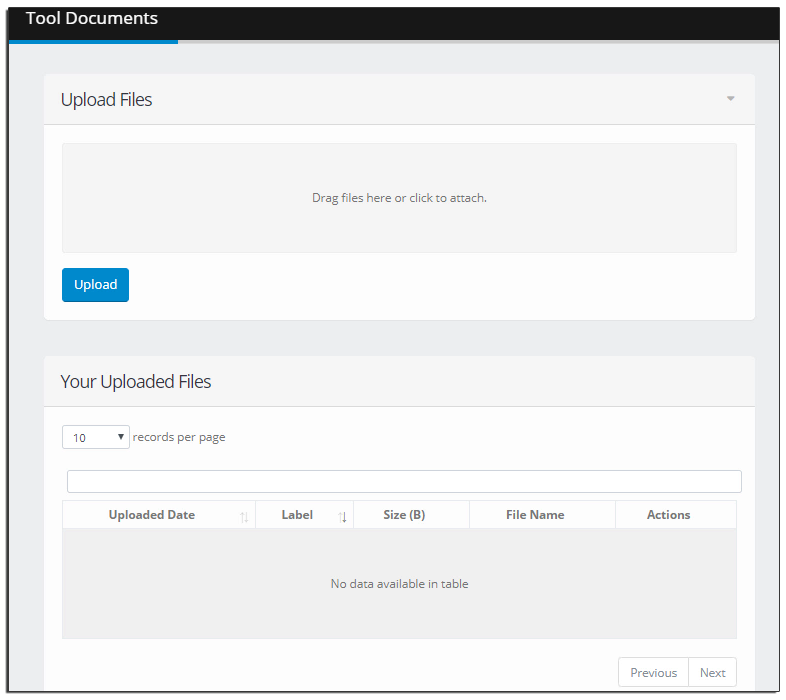Select the Size (B) column header
The height and width of the screenshot is (700, 786).
click(x=404, y=515)
